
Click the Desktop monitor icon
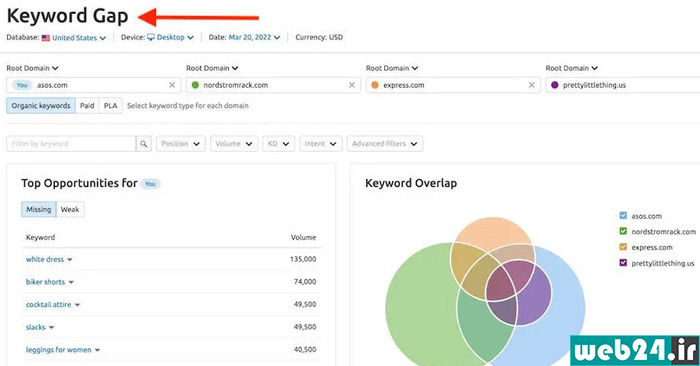[151, 37]
